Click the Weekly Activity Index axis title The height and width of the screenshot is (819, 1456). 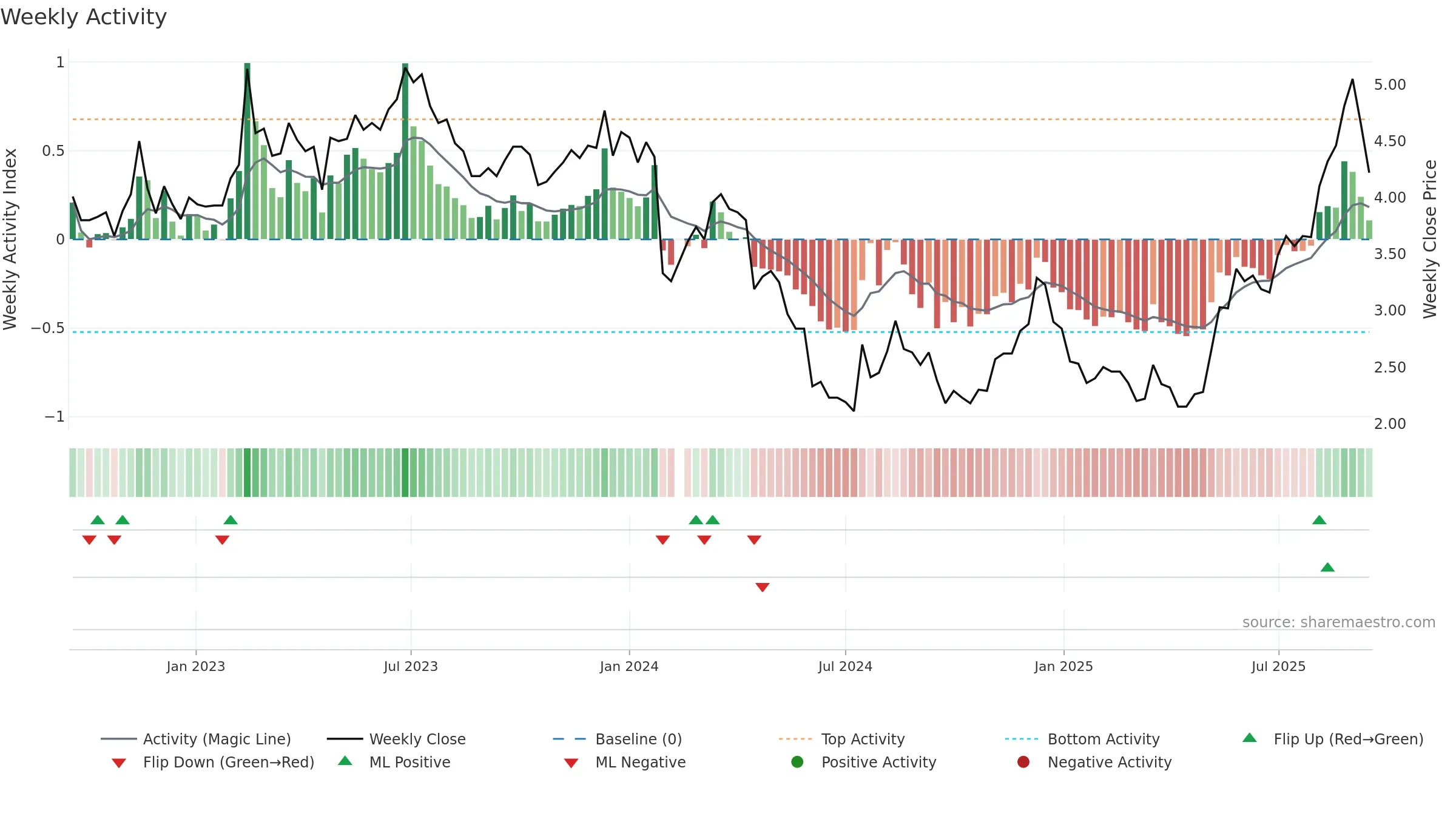click(10, 239)
